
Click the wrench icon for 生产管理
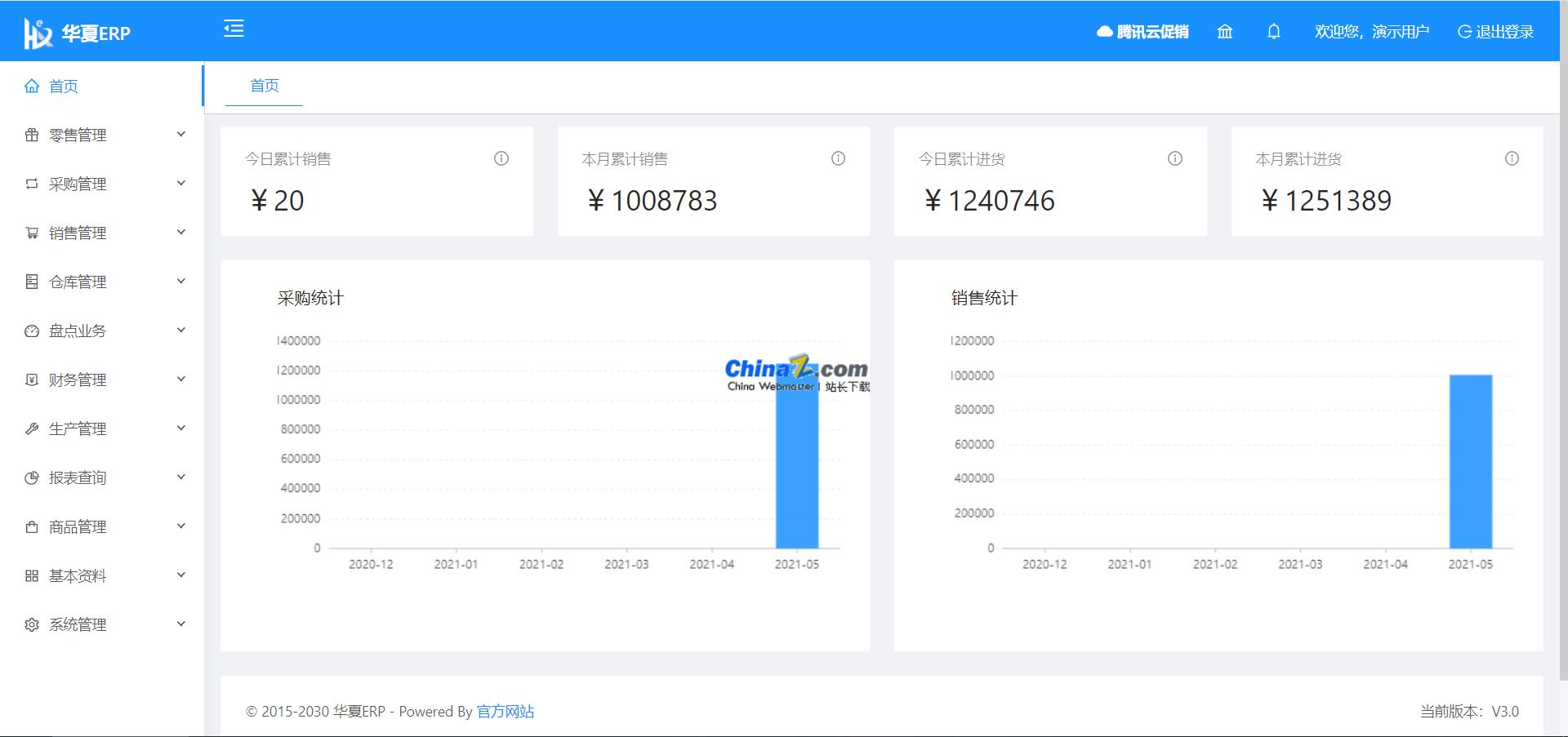pos(32,428)
